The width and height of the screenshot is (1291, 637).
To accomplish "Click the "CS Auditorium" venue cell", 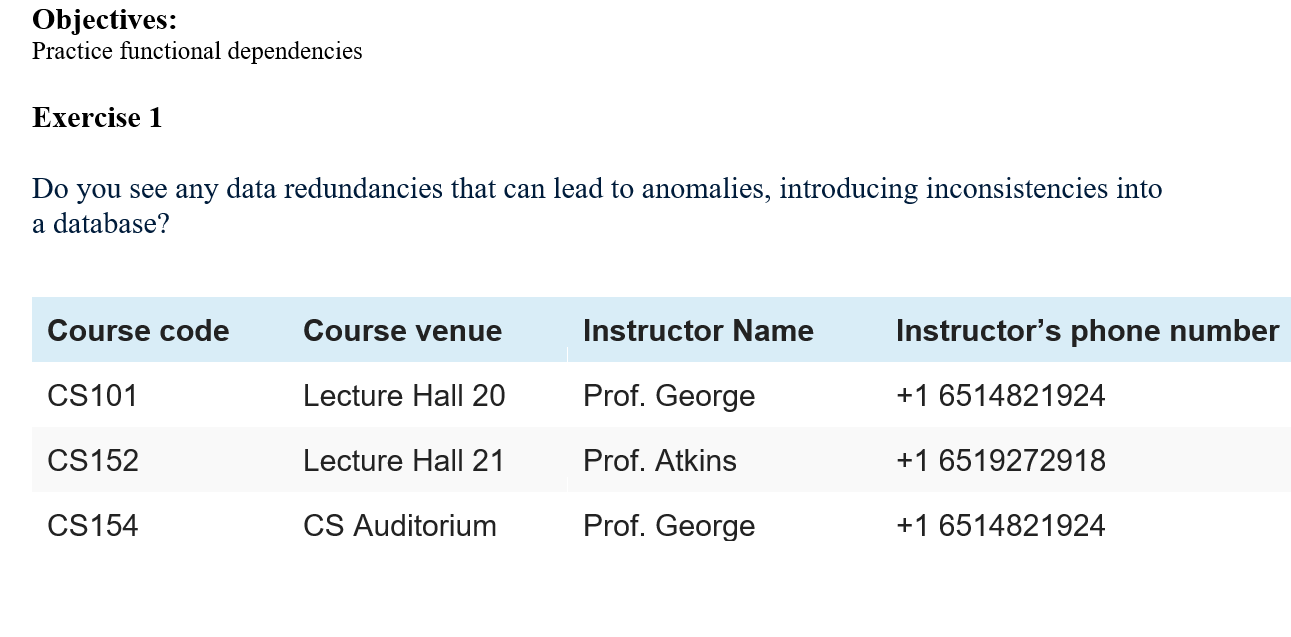I will (399, 526).
